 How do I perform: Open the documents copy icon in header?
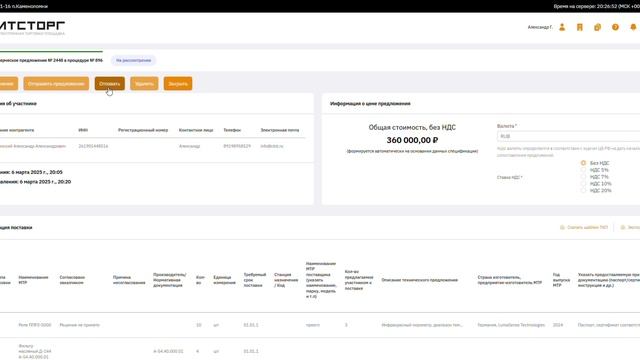point(598,27)
